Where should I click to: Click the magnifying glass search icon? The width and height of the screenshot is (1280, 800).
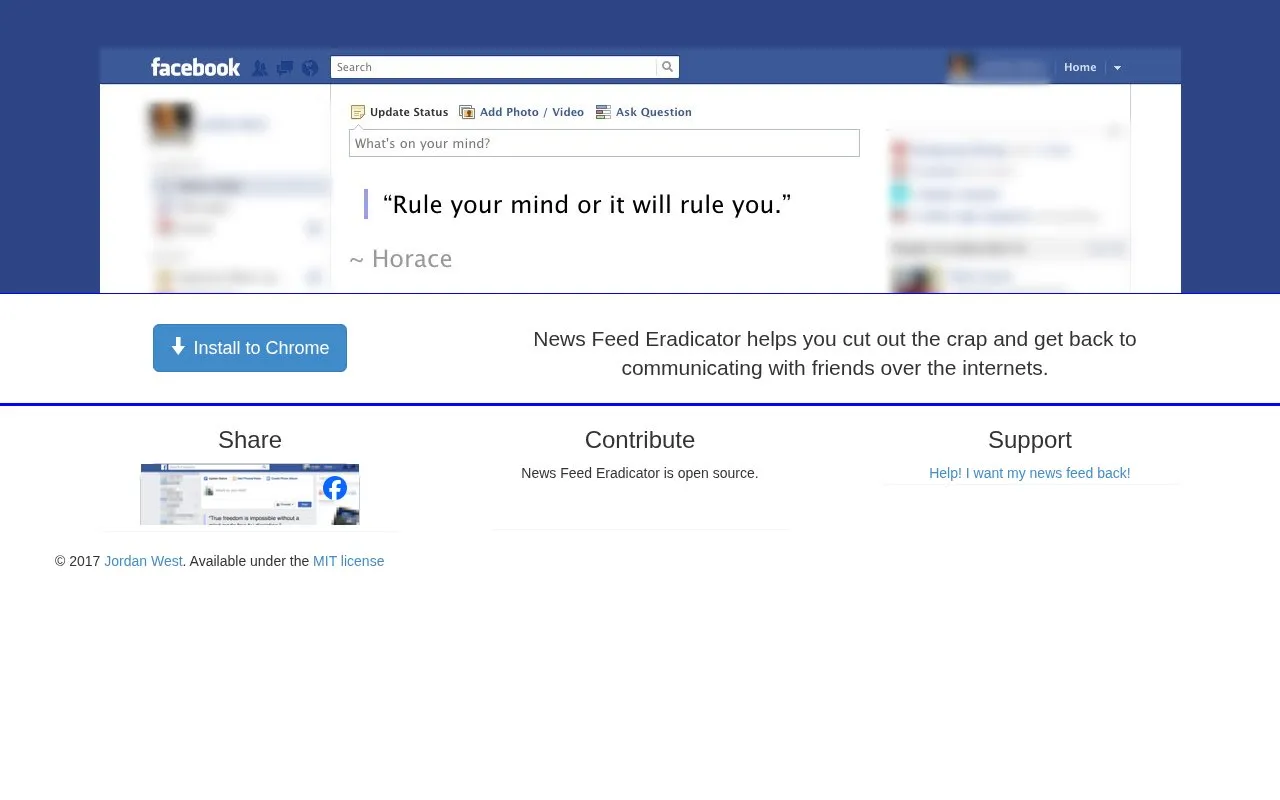coord(667,67)
